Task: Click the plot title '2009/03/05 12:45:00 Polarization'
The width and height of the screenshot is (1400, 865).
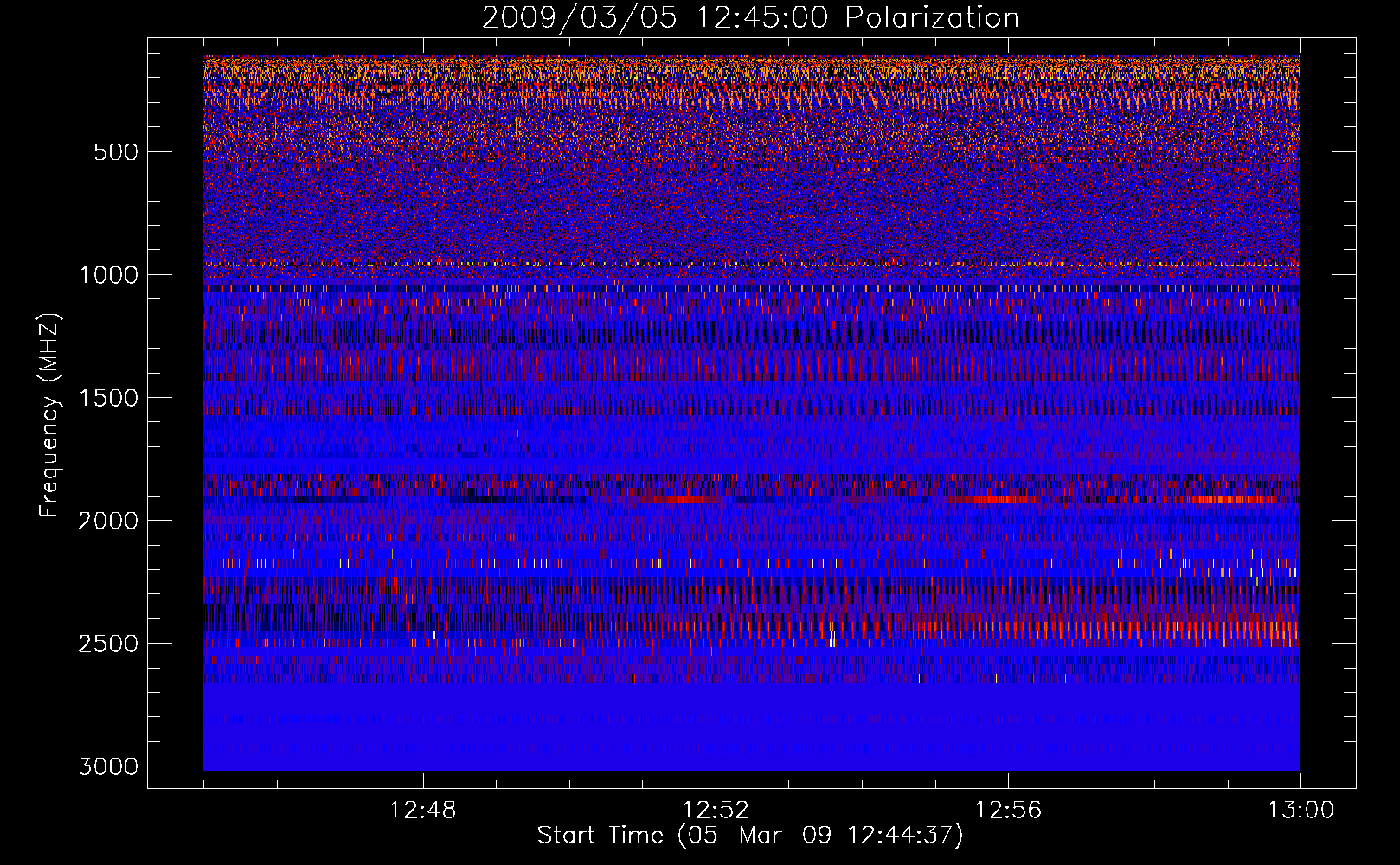Action: [x=750, y=18]
